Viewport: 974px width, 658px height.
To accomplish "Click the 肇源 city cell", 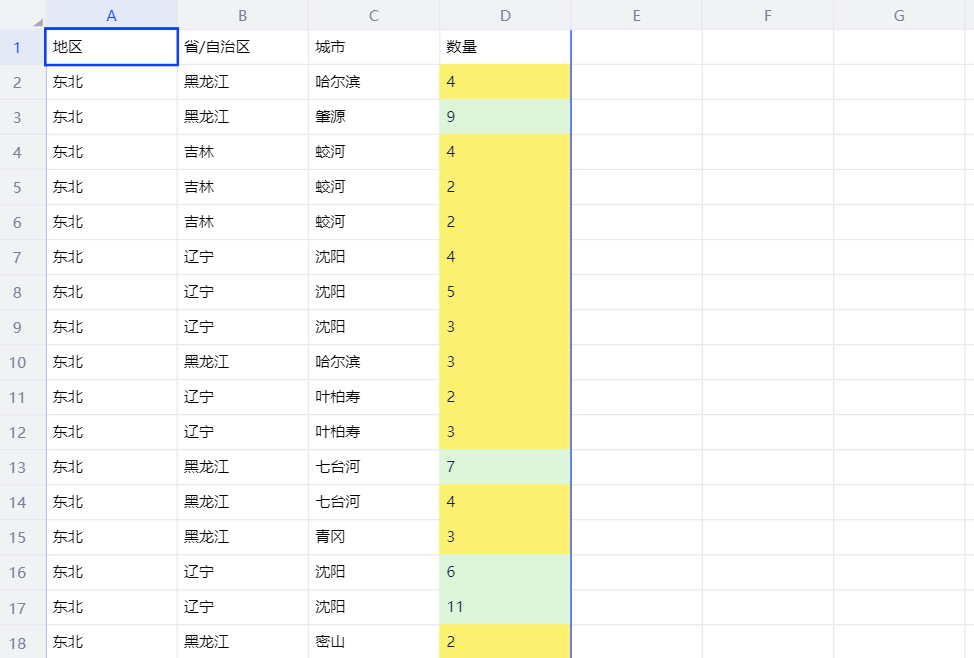I will (x=373, y=117).
